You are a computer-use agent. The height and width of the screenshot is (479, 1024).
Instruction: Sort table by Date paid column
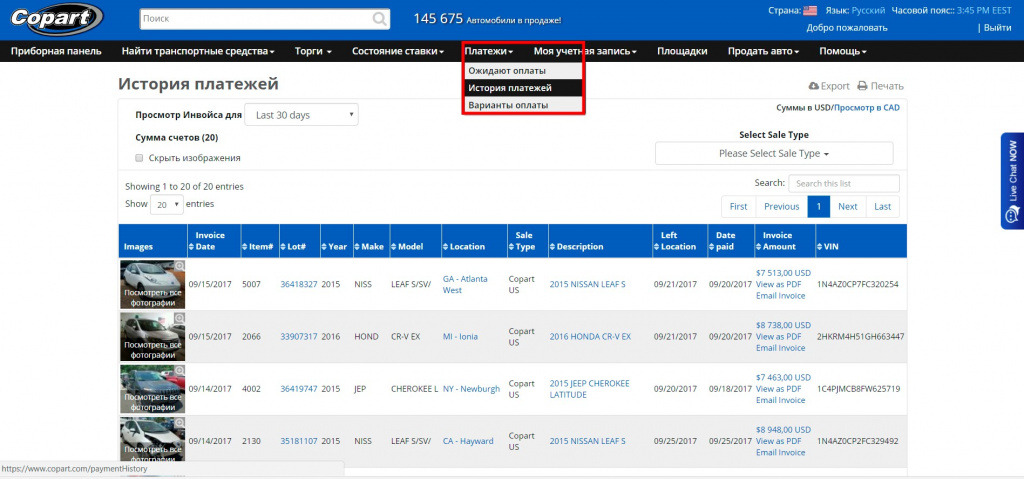(731, 240)
